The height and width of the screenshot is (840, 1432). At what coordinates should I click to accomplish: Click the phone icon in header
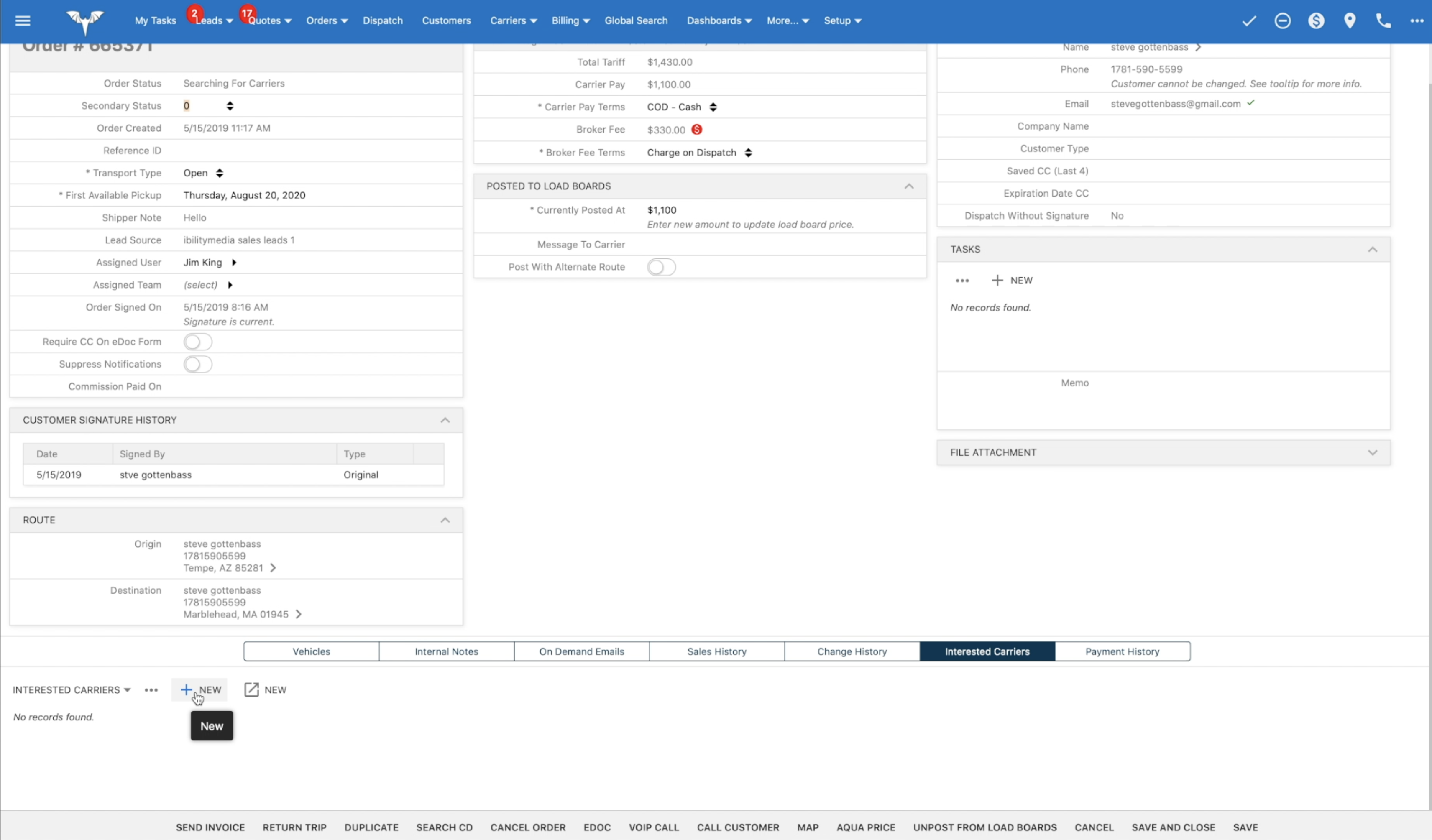[1383, 21]
